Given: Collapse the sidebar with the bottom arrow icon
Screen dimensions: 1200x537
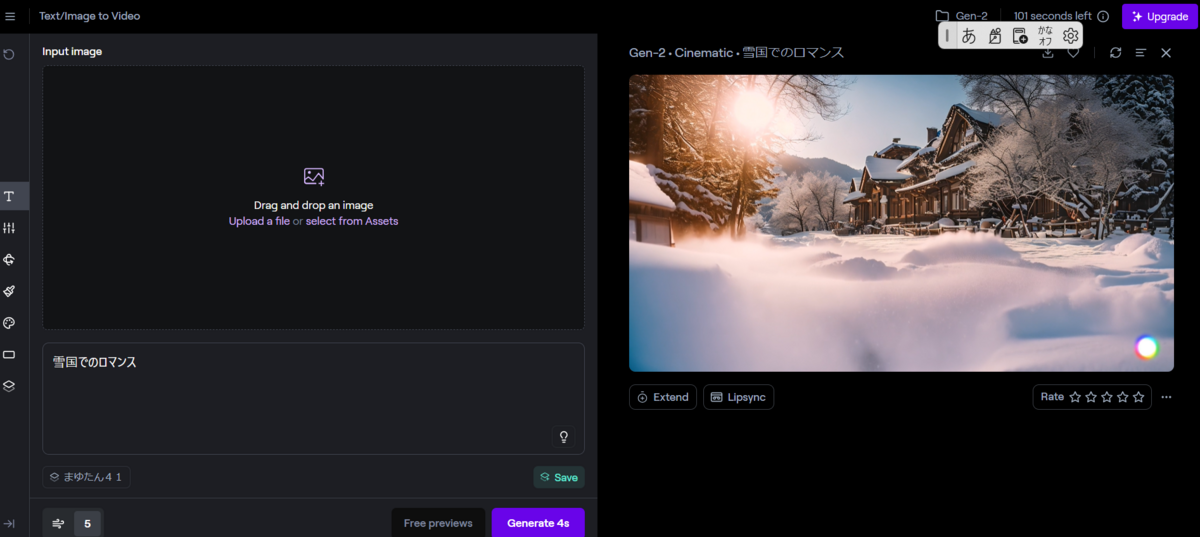Looking at the screenshot, I should pyautogui.click(x=9, y=523).
